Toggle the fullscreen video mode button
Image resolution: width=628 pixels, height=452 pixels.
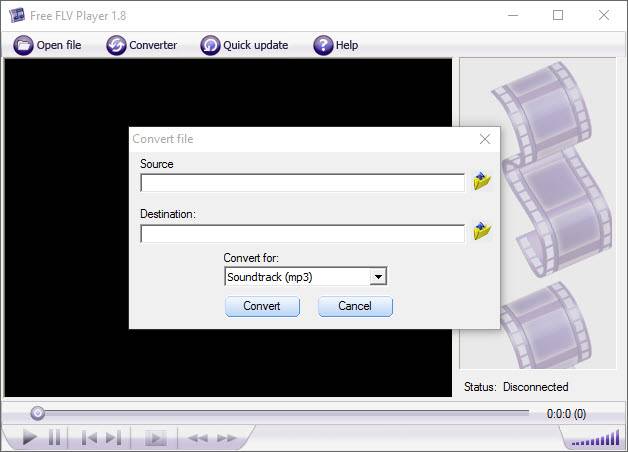point(155,438)
